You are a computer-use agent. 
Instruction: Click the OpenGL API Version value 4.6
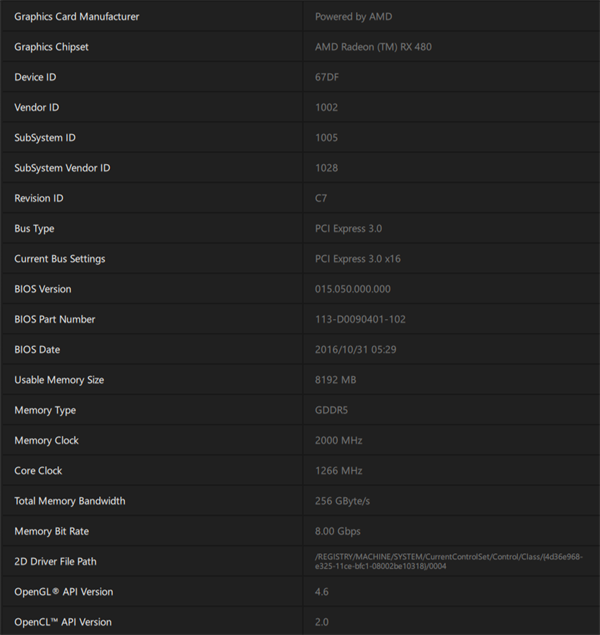[x=322, y=592]
